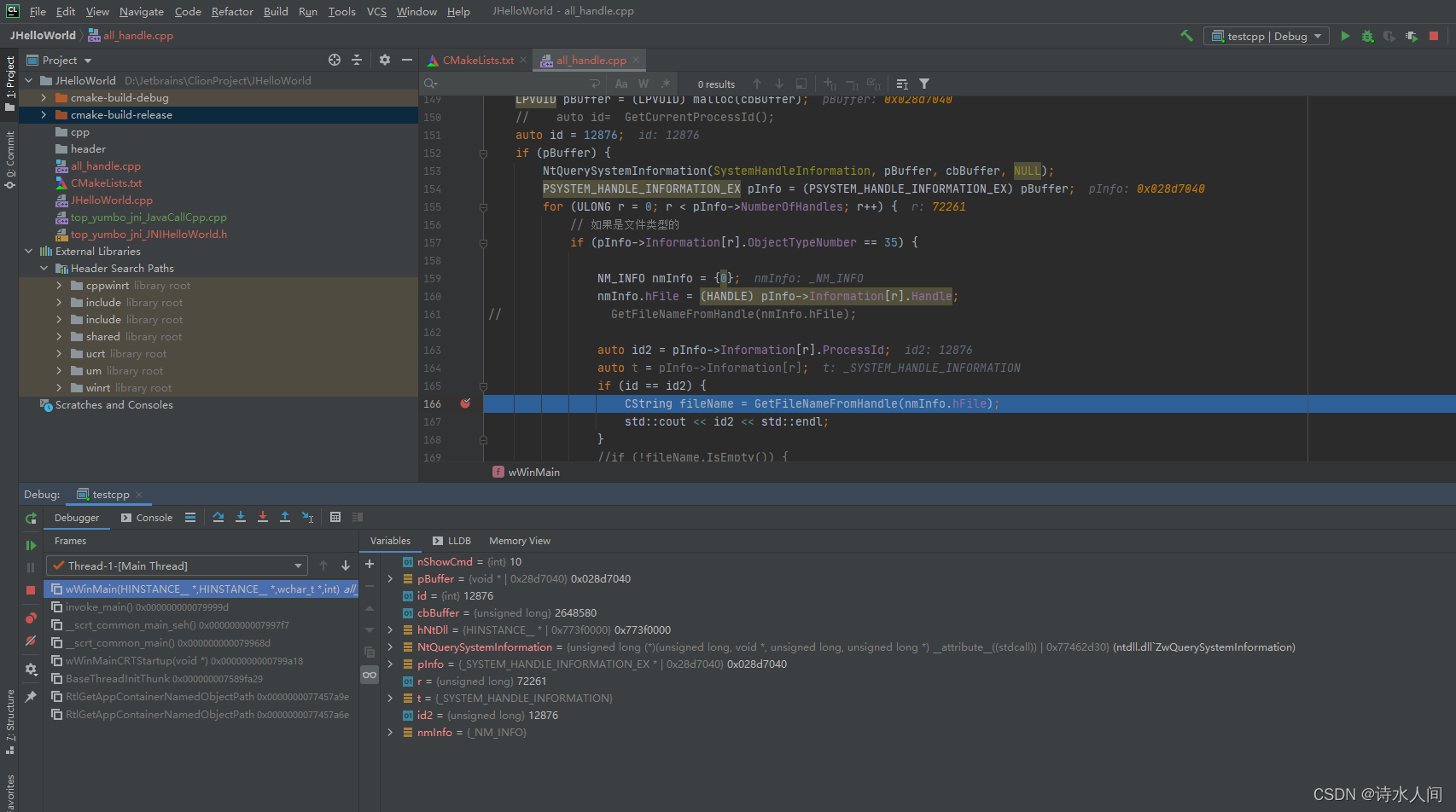Click JHelloWorld breadcrumb in navigation bar
Image resolution: width=1456 pixels, height=812 pixels.
click(43, 35)
